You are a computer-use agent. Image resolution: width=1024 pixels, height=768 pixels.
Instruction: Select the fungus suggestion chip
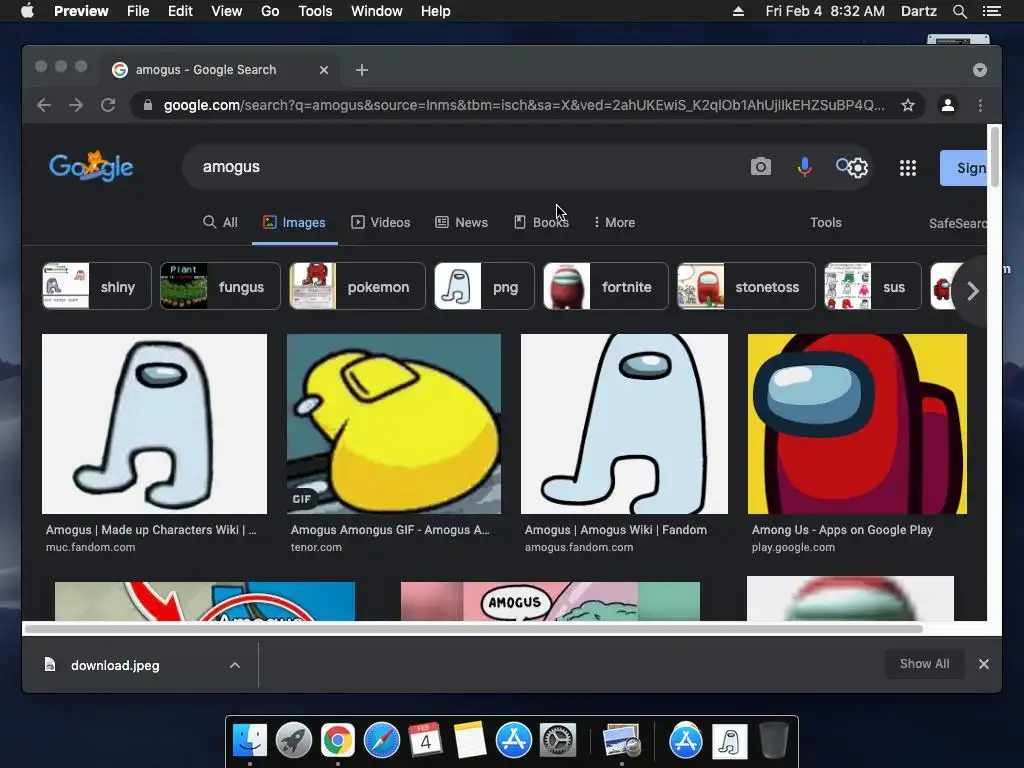tap(220, 287)
